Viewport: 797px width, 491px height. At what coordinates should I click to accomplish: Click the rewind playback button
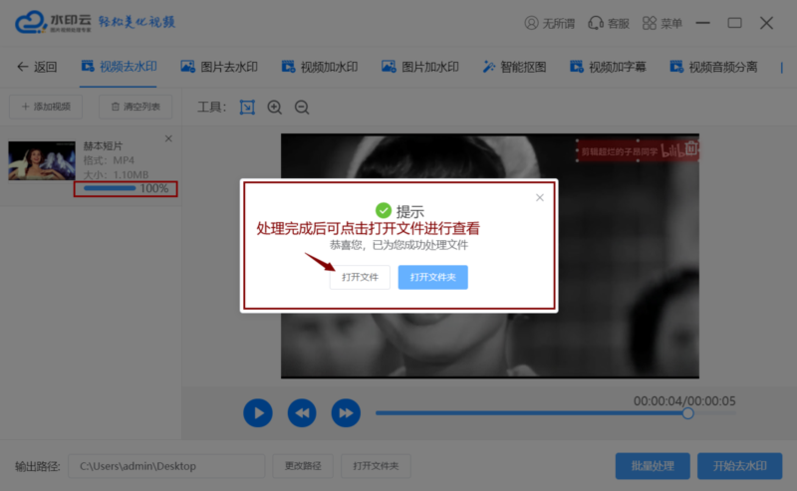(x=301, y=412)
